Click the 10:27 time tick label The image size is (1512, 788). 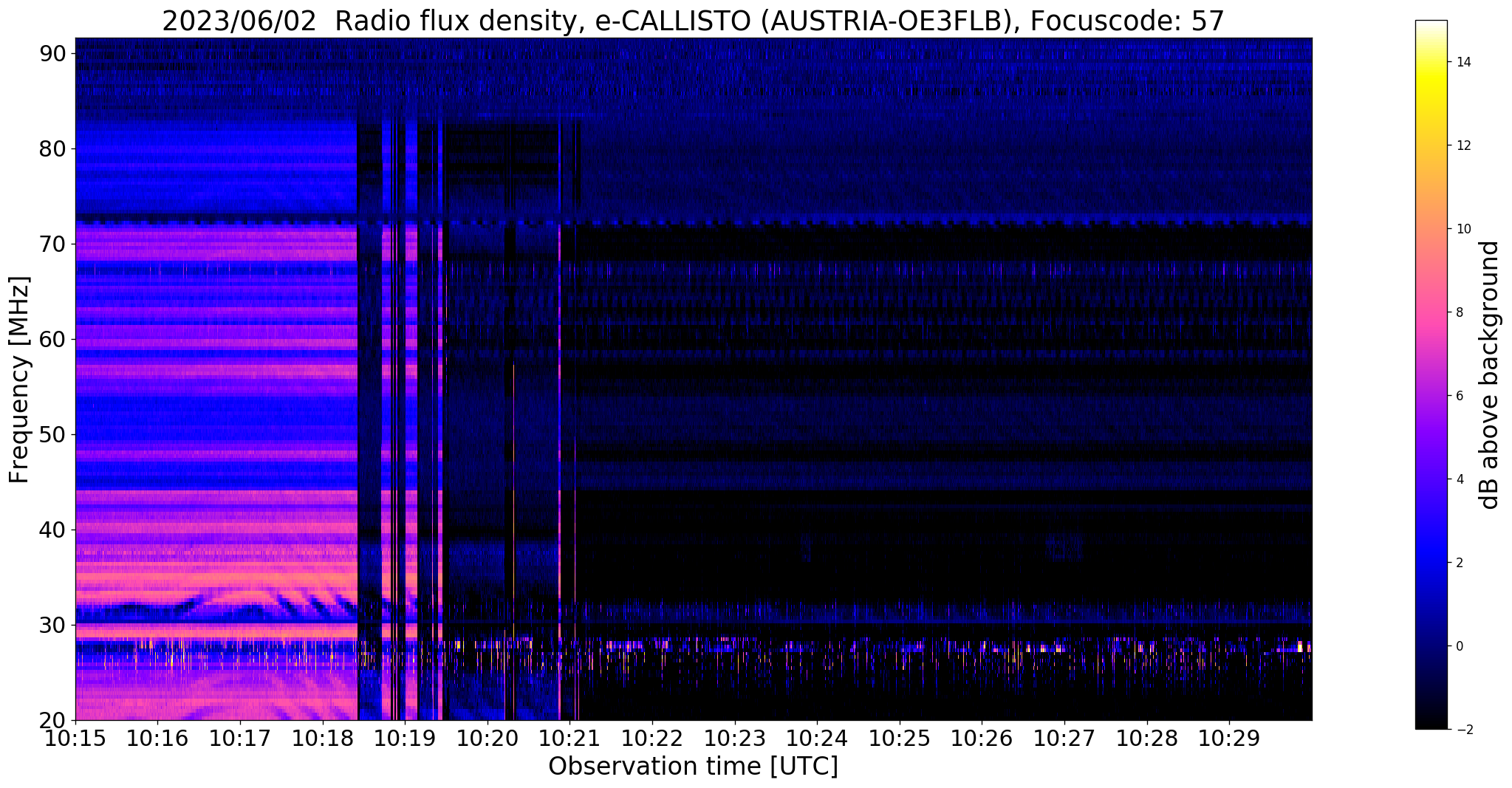click(x=1064, y=737)
